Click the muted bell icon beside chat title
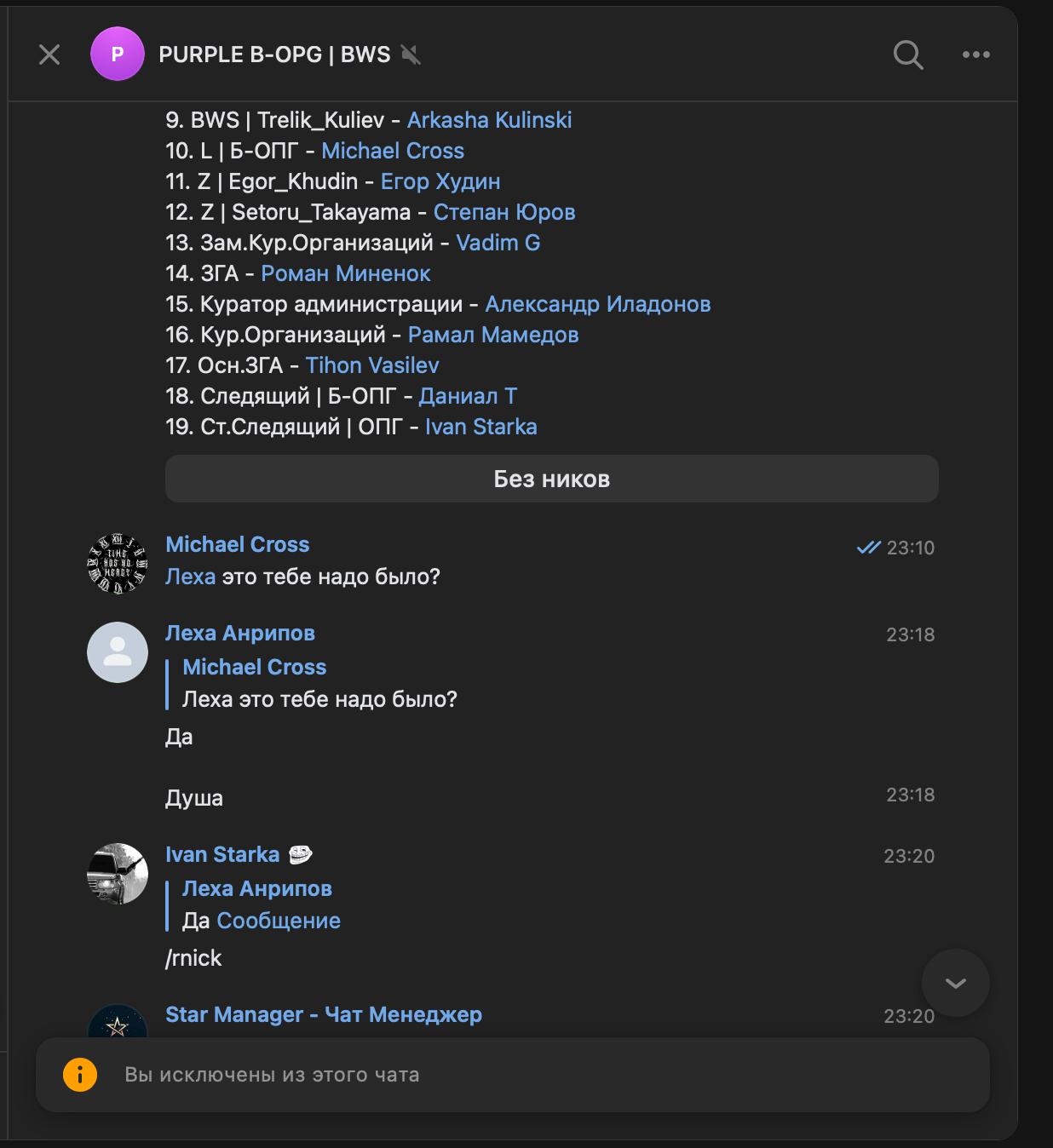The height and width of the screenshot is (1148, 1053). pyautogui.click(x=411, y=55)
